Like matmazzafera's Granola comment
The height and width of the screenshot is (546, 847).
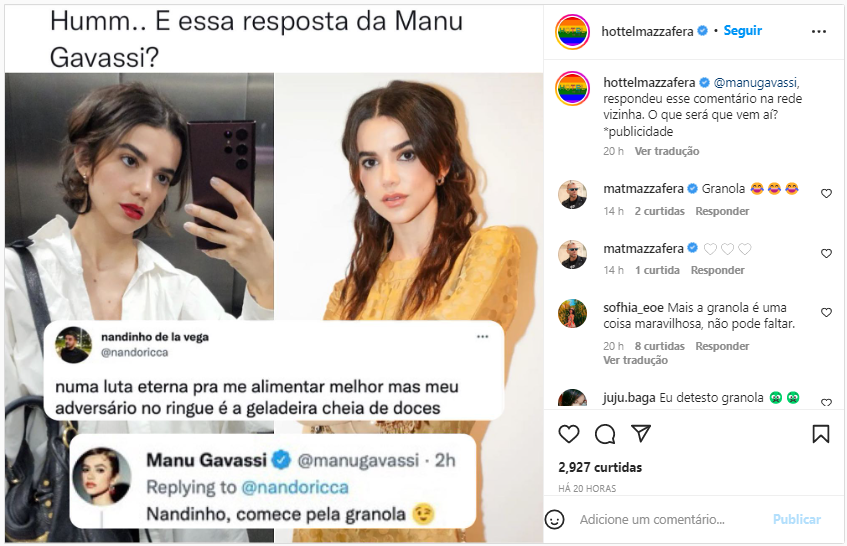pyautogui.click(x=826, y=193)
